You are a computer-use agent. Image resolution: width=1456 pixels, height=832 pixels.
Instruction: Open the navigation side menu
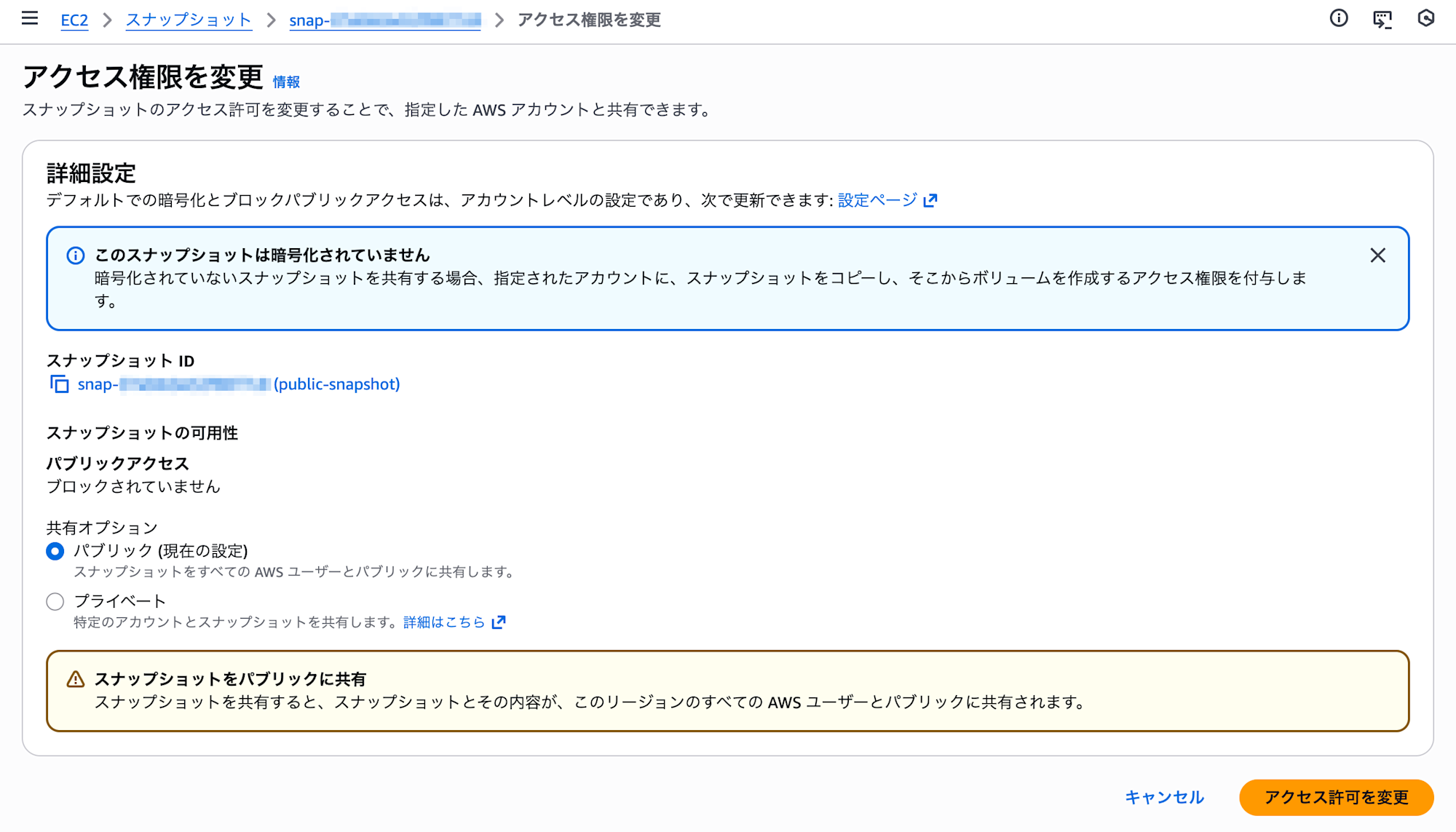29,18
